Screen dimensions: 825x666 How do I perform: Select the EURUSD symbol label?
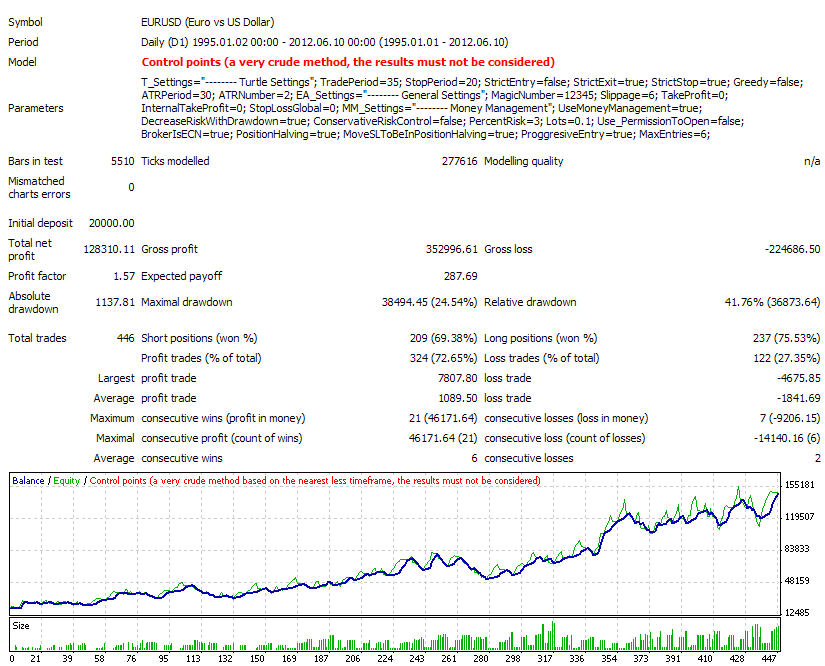tap(163, 21)
